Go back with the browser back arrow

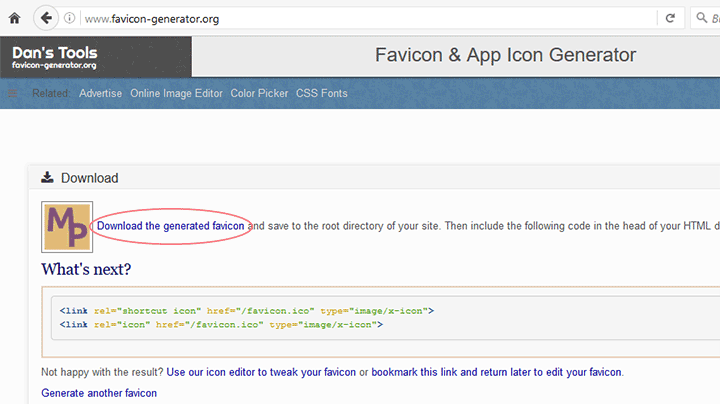point(46,18)
